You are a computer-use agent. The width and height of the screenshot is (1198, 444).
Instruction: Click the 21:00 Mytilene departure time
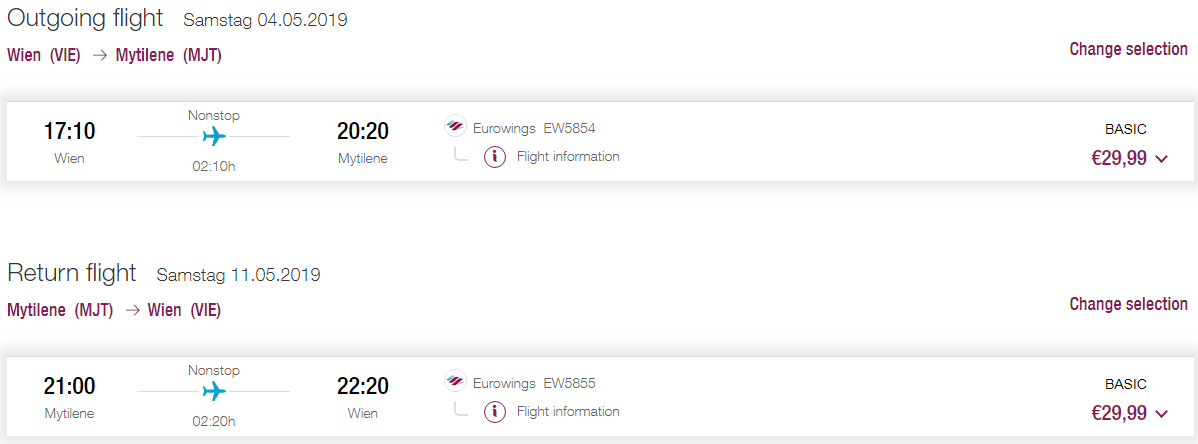[70, 387]
